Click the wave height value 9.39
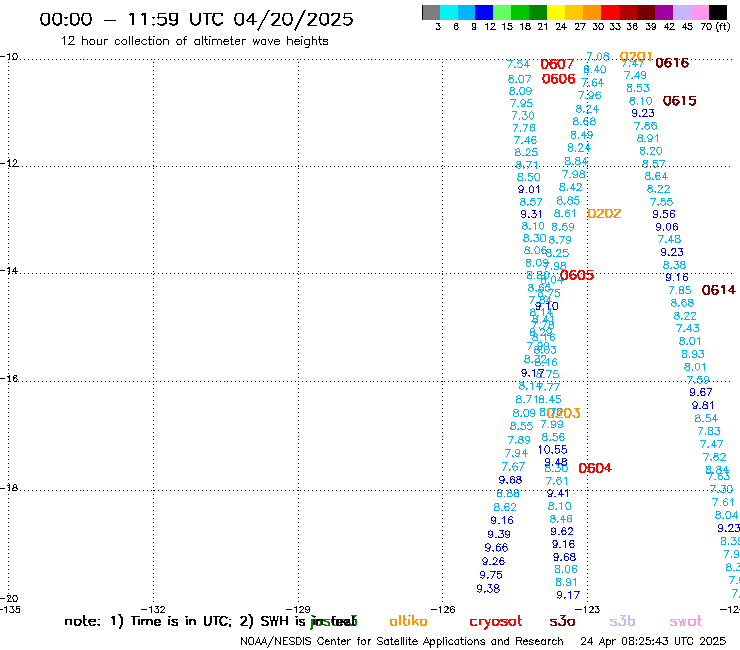 click(498, 534)
